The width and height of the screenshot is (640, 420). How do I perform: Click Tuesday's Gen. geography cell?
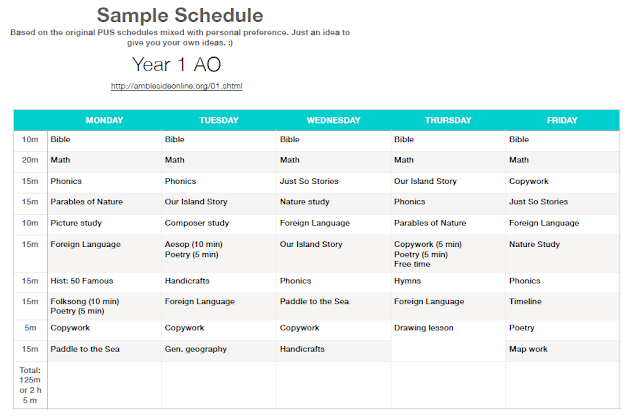(219, 349)
